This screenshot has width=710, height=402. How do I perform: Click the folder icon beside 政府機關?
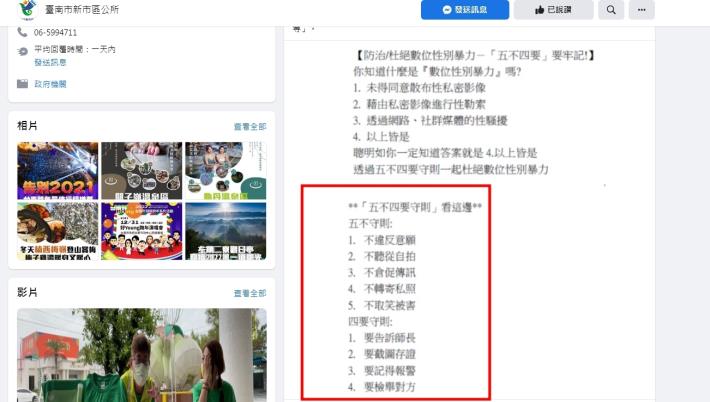tap(23, 84)
